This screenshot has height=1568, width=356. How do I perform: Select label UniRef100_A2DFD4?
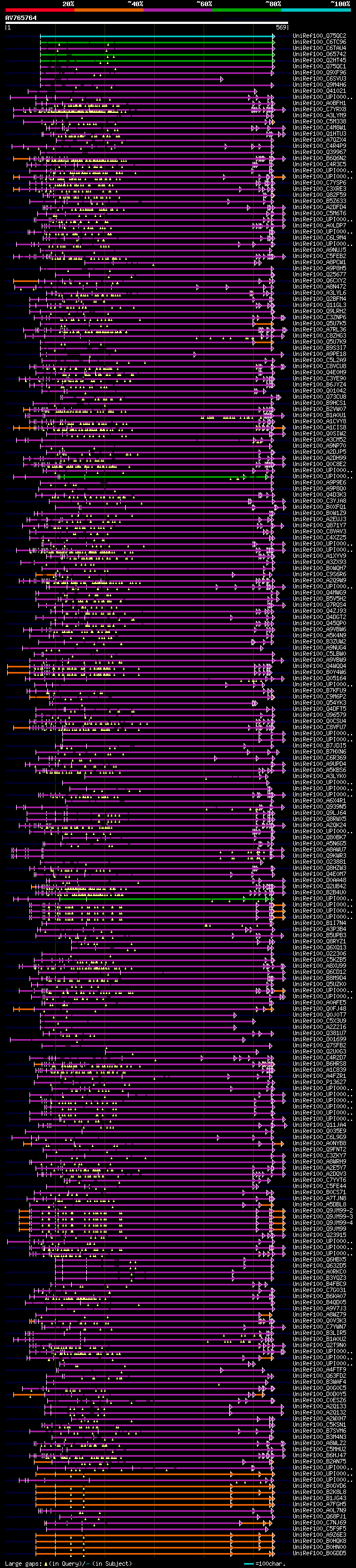pyautogui.click(x=319, y=207)
